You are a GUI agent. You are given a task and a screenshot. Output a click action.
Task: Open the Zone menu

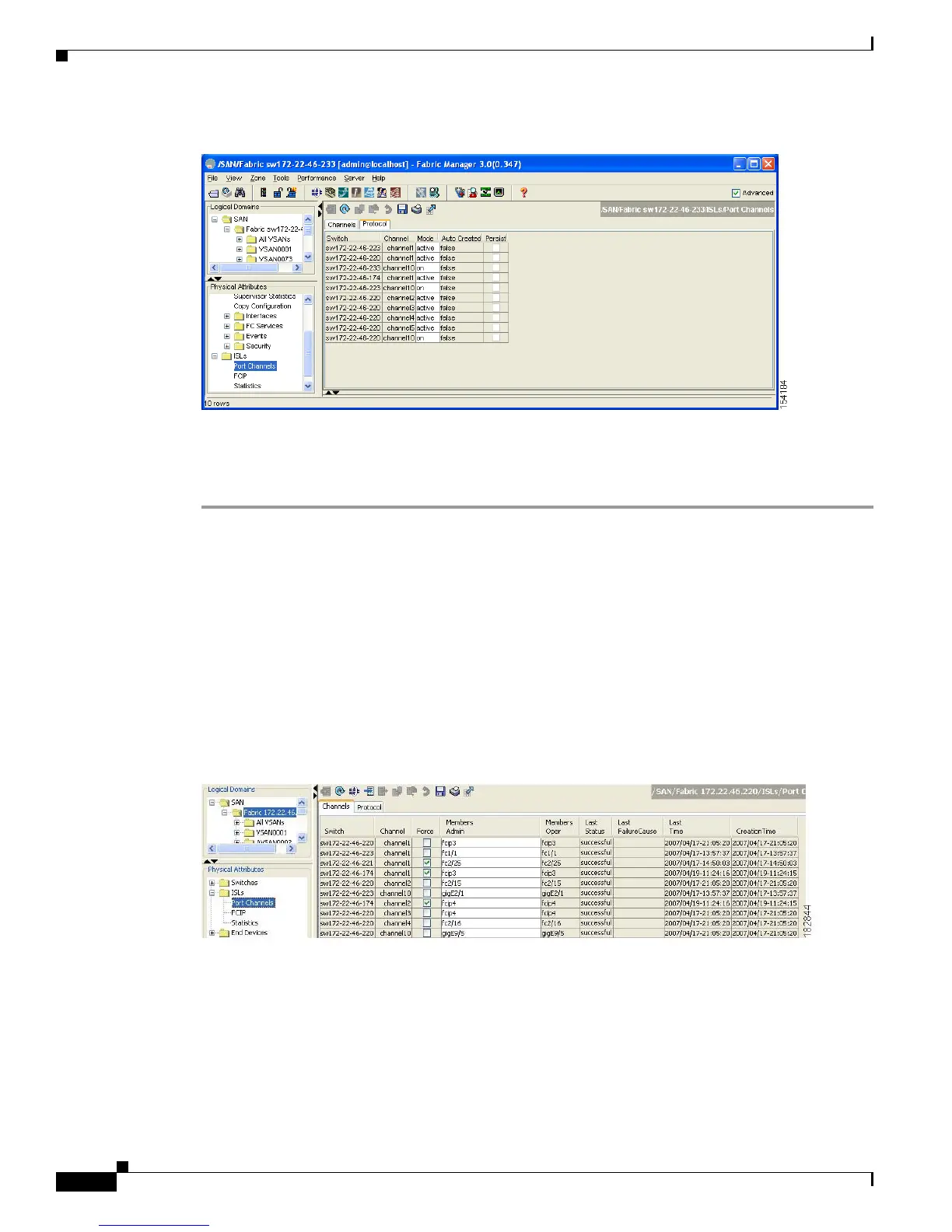click(257, 178)
